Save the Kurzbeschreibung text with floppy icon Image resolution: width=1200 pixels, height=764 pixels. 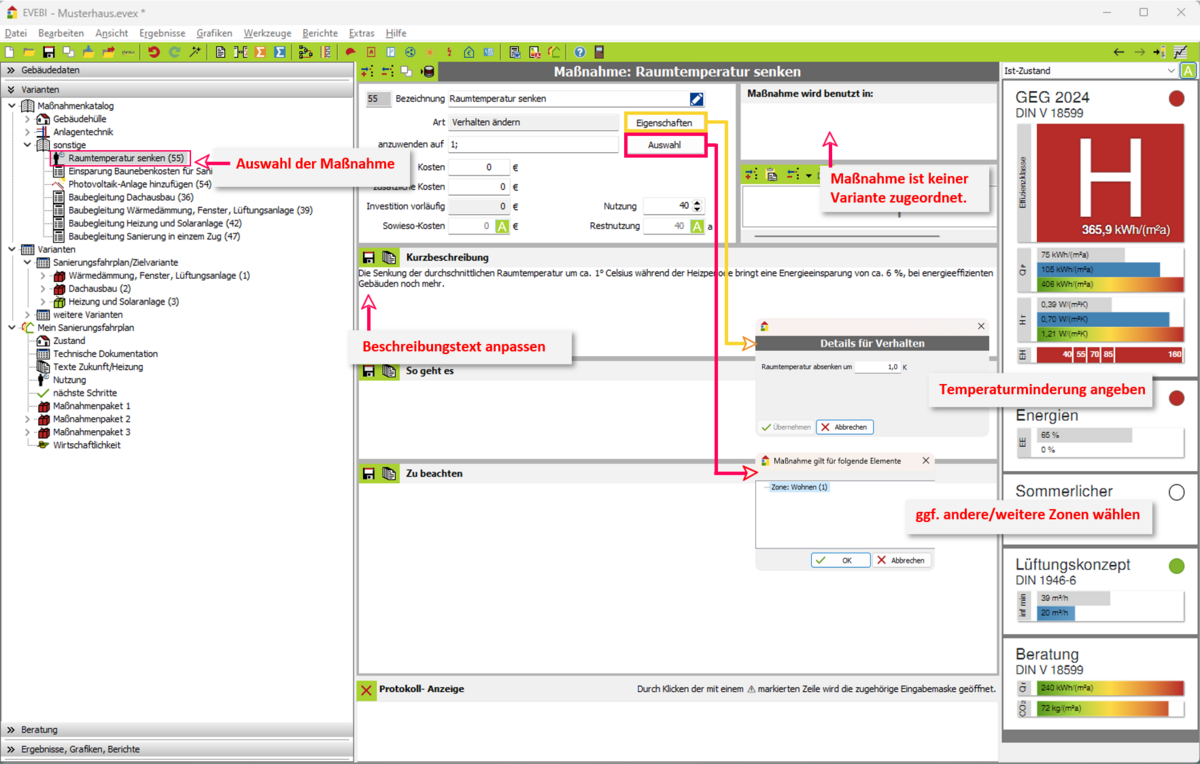tap(368, 258)
